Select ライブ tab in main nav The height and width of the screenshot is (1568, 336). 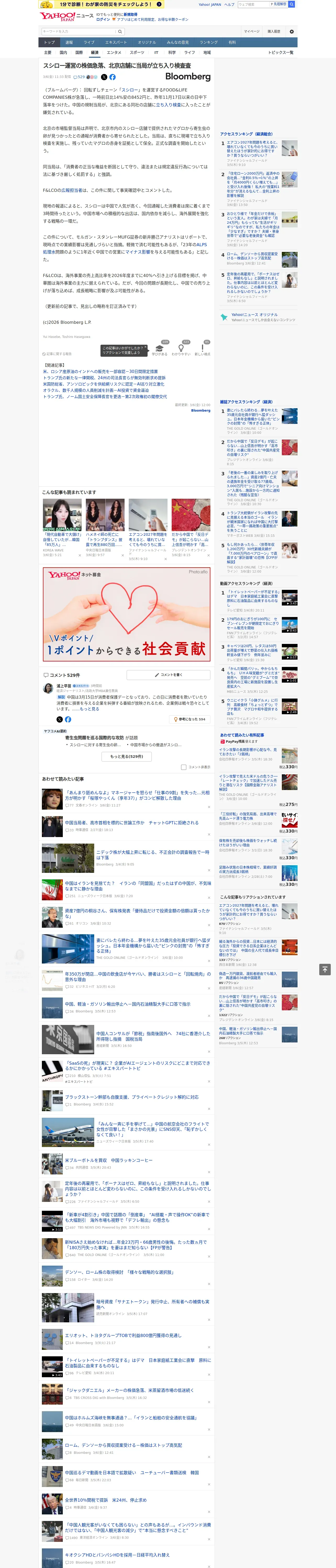(x=89, y=42)
